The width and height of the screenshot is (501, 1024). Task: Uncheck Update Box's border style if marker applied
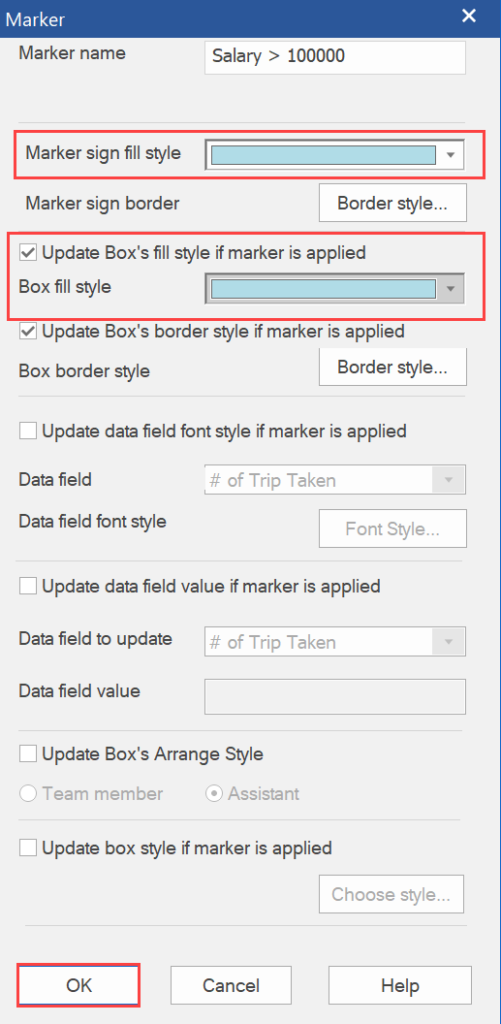pyautogui.click(x=28, y=332)
